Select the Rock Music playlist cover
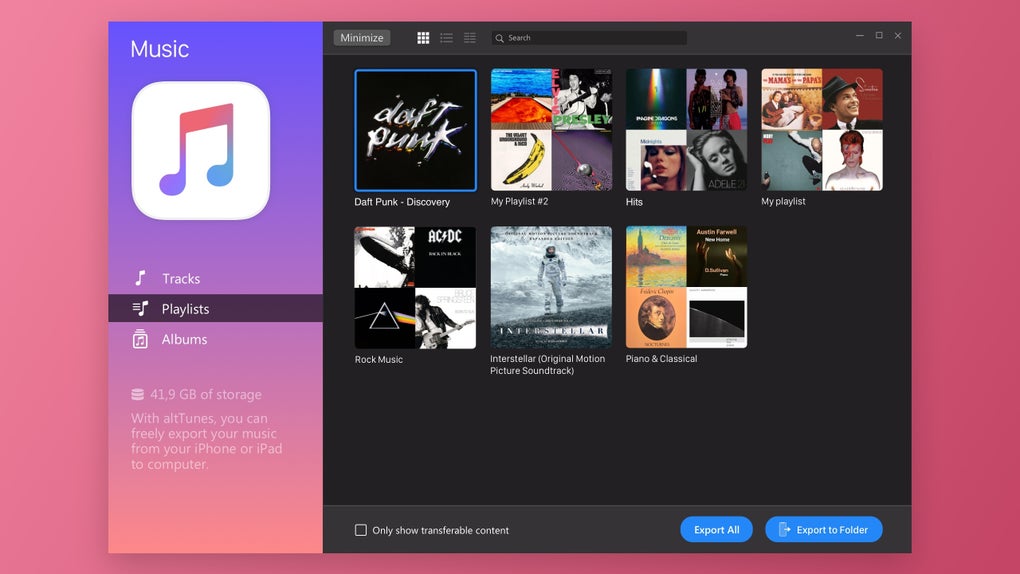Viewport: 1020px width, 574px height. coord(415,288)
